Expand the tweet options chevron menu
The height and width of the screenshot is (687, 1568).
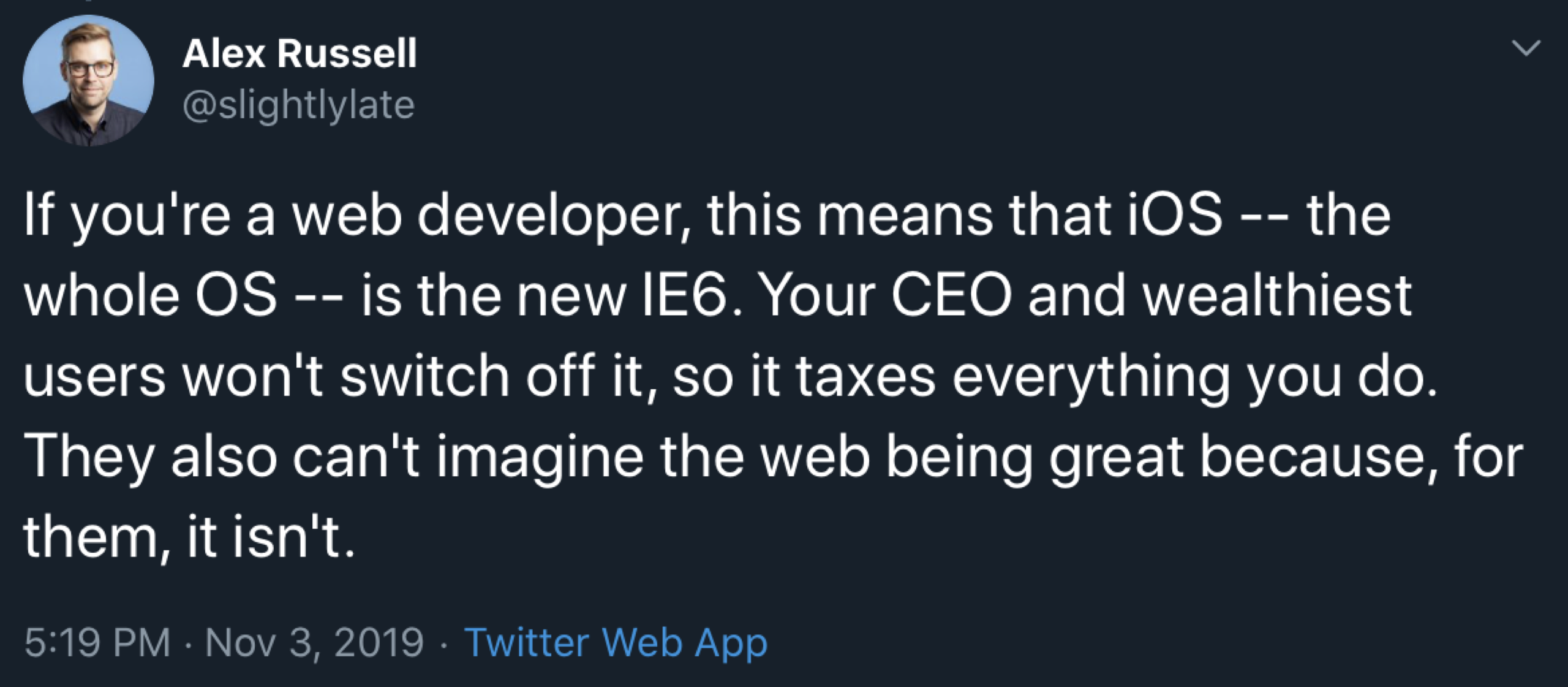coord(1526,47)
